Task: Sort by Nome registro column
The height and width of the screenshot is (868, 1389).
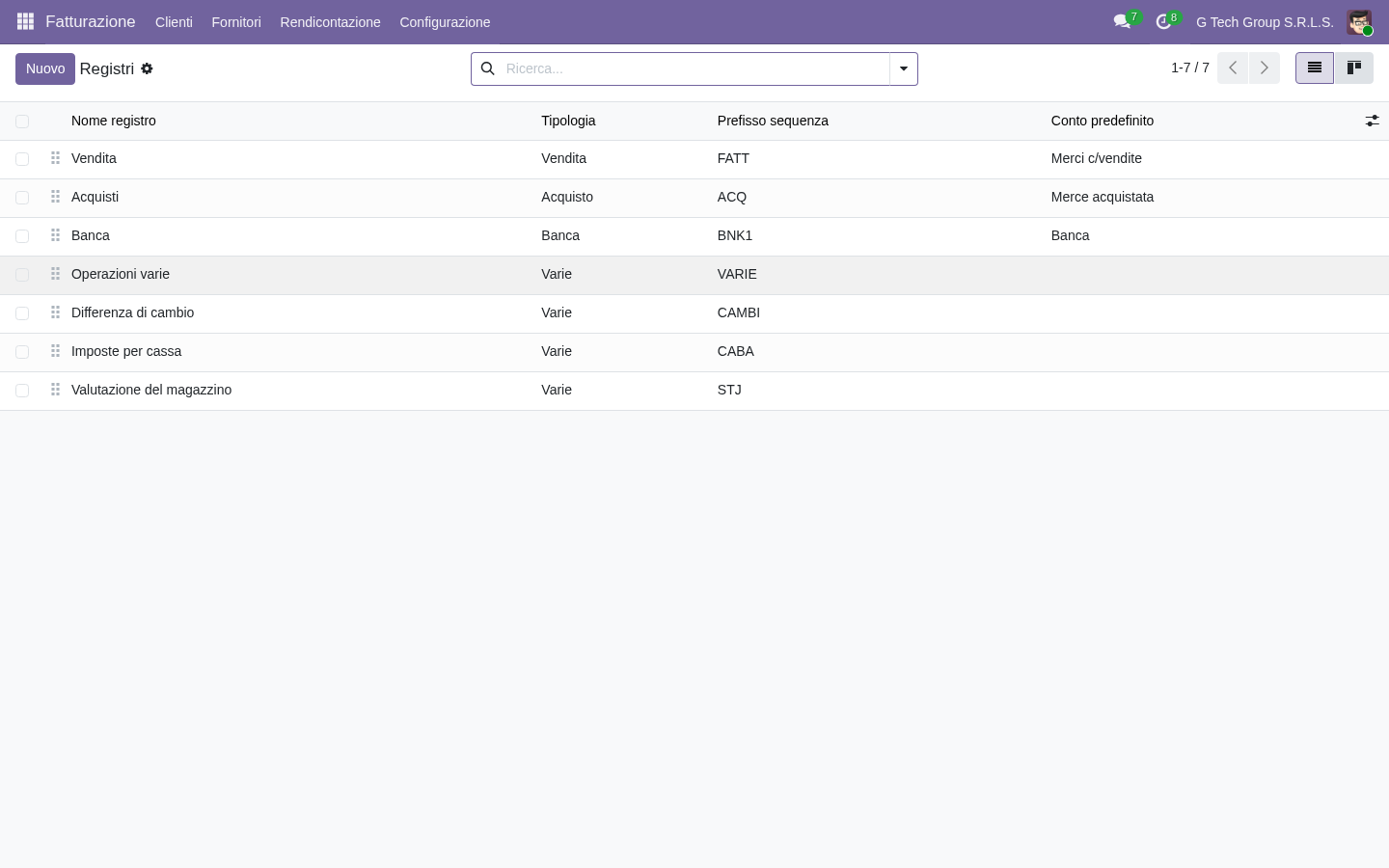Action: [114, 121]
